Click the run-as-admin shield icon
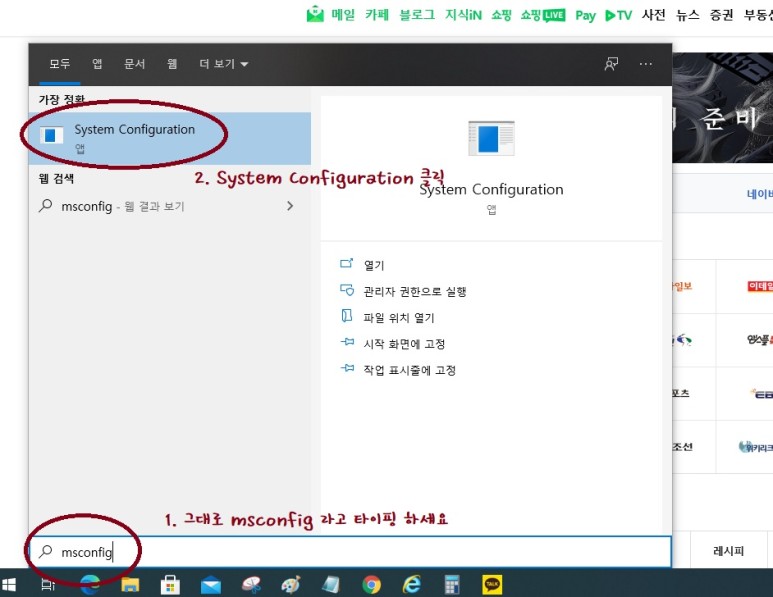This screenshot has width=773, height=597. [347, 290]
